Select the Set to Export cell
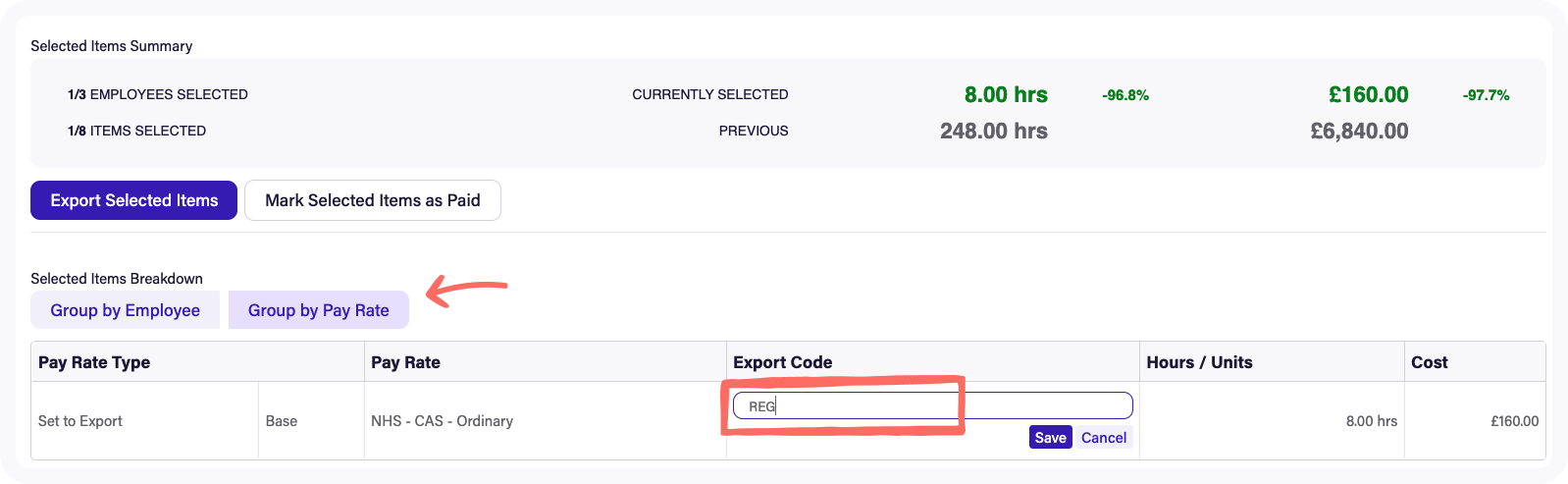Screen dimensions: 1568x484 pyautogui.click(x=80, y=421)
